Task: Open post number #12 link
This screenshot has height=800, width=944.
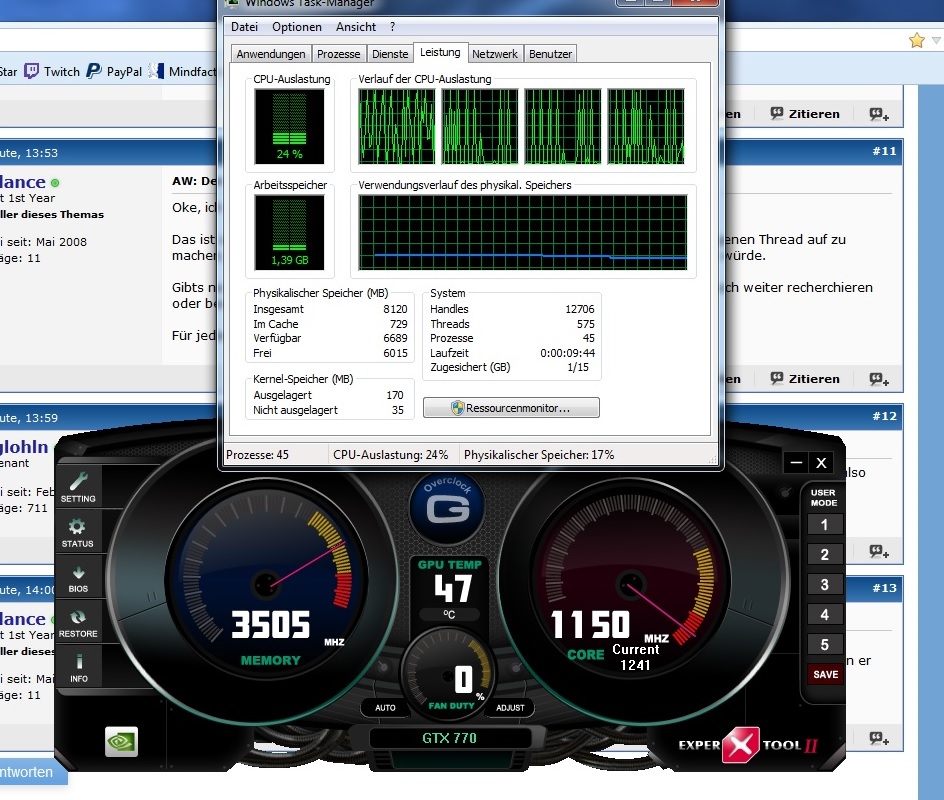Action: 884,416
